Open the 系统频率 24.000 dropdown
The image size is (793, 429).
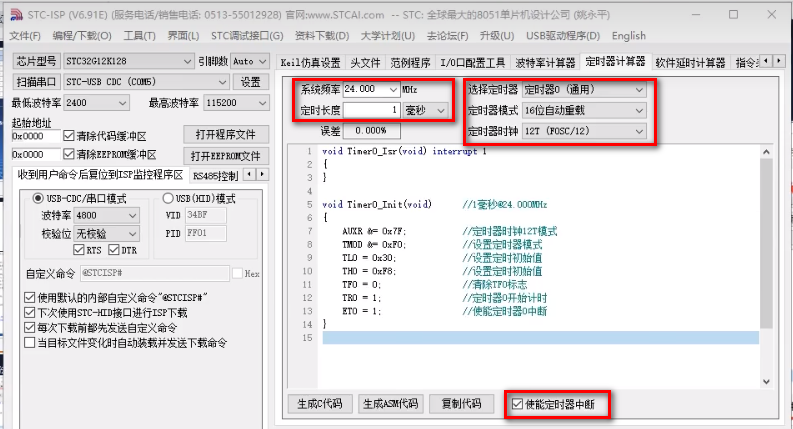(x=372, y=90)
